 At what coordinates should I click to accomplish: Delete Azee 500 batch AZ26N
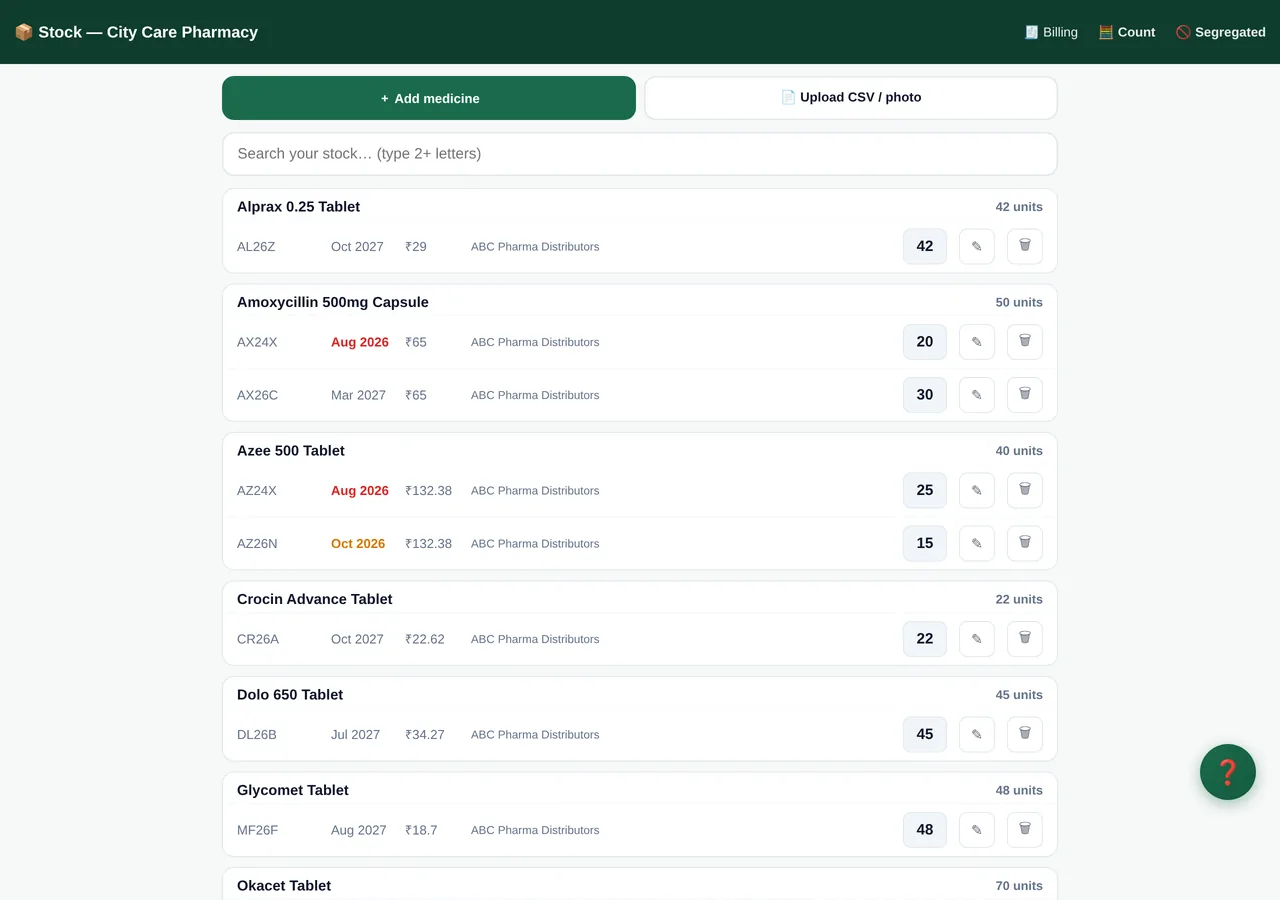click(1025, 544)
